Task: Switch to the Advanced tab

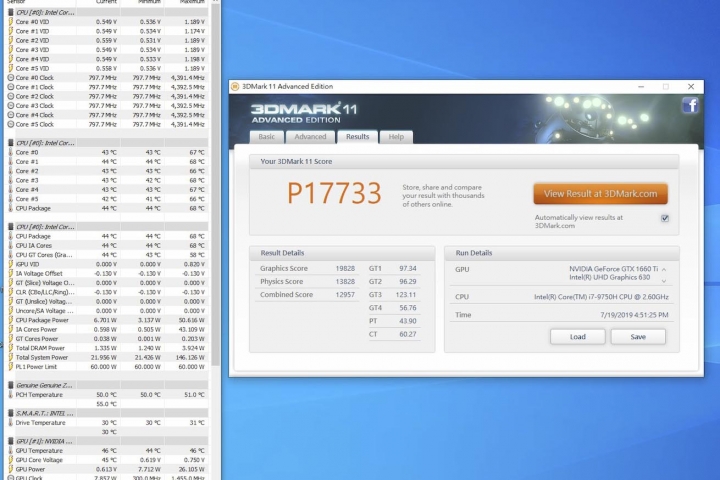Action: (310, 137)
